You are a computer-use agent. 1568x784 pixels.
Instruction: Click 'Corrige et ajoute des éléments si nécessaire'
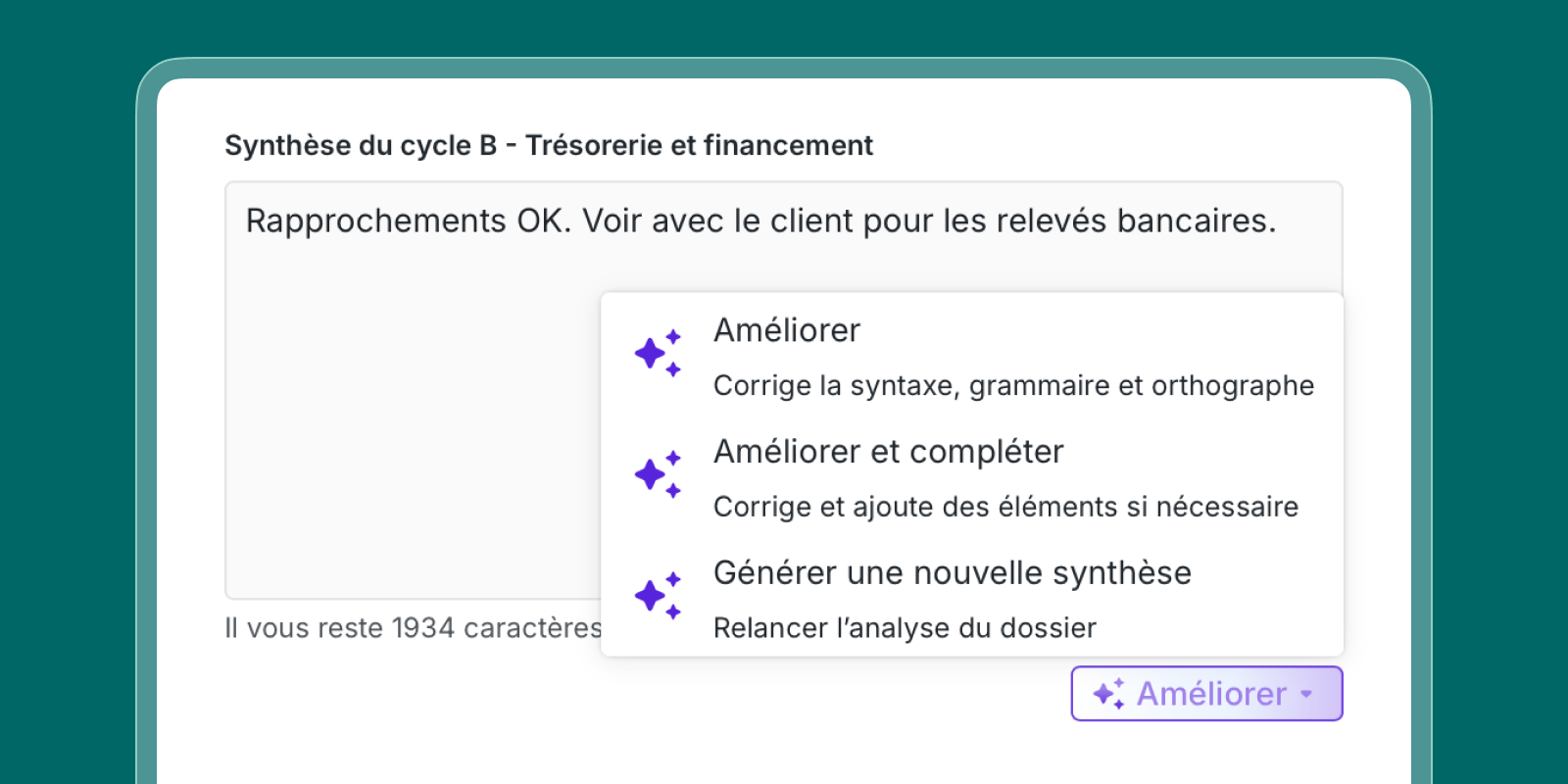click(x=1005, y=508)
